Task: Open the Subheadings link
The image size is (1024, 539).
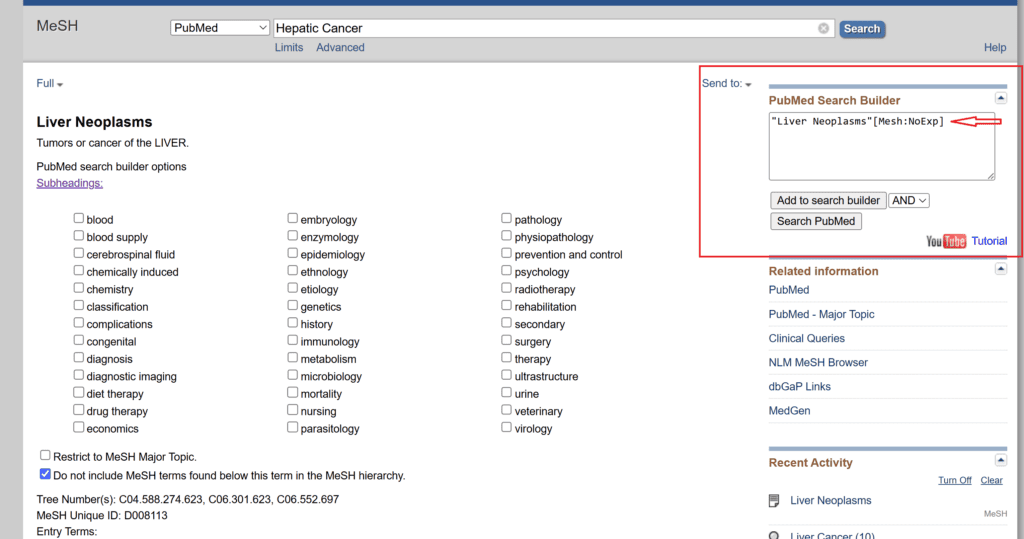Action: pos(69,183)
